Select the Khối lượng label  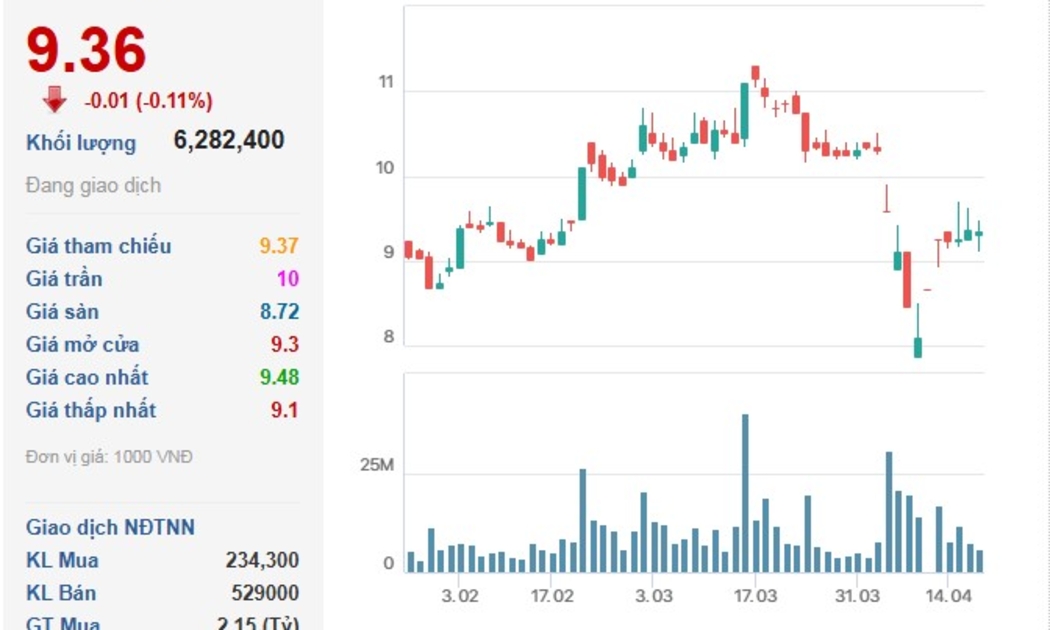pos(81,142)
